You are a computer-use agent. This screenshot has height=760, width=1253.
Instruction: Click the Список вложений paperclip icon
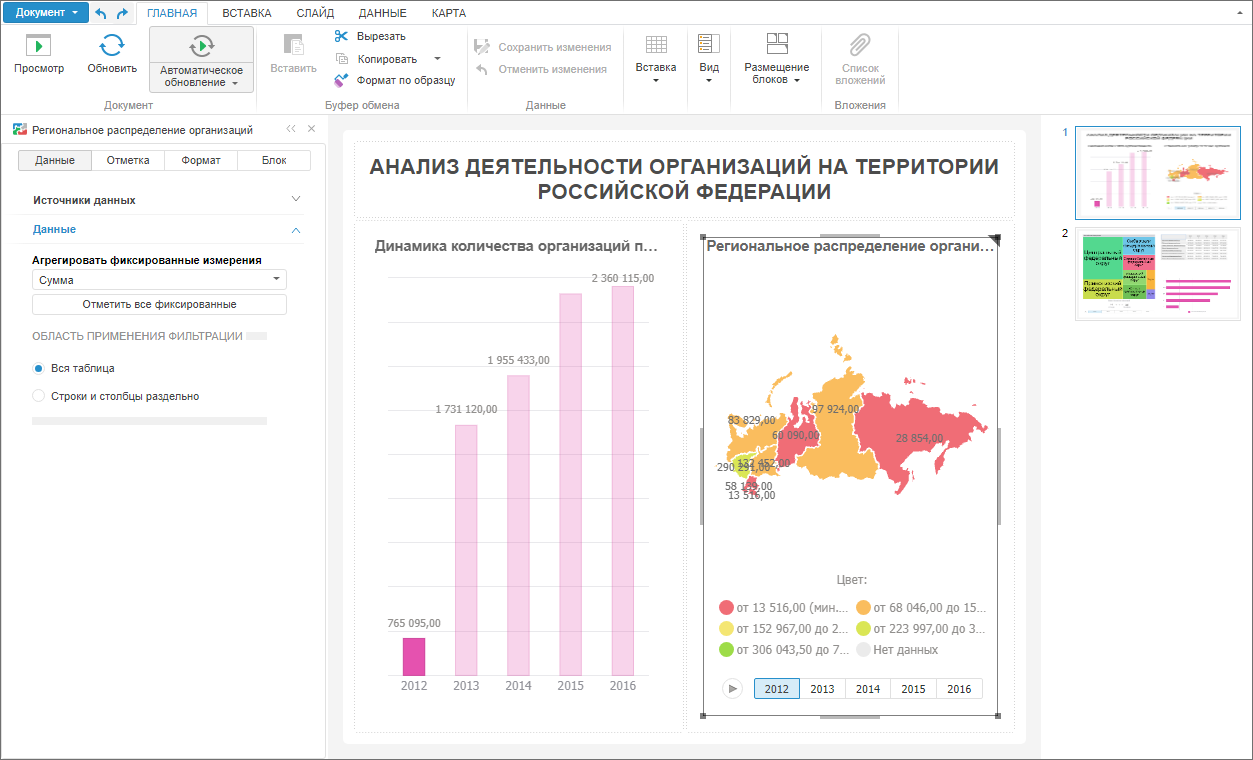(859, 45)
